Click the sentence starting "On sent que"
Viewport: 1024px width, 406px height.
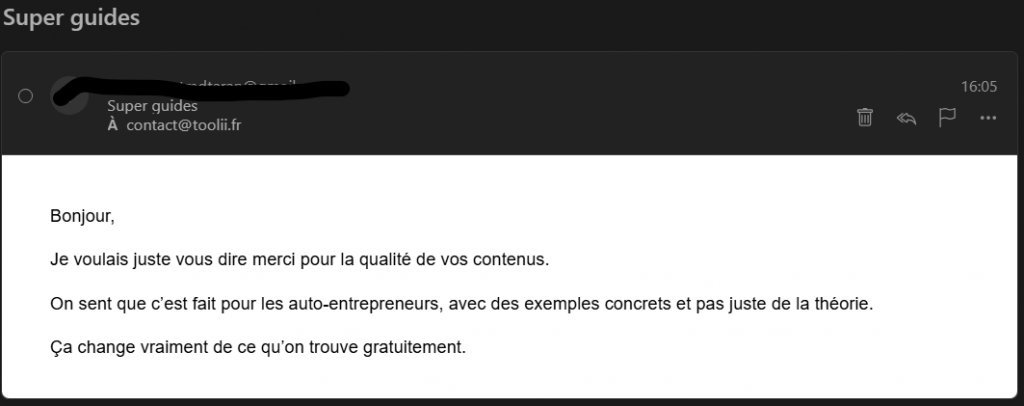(x=461, y=303)
